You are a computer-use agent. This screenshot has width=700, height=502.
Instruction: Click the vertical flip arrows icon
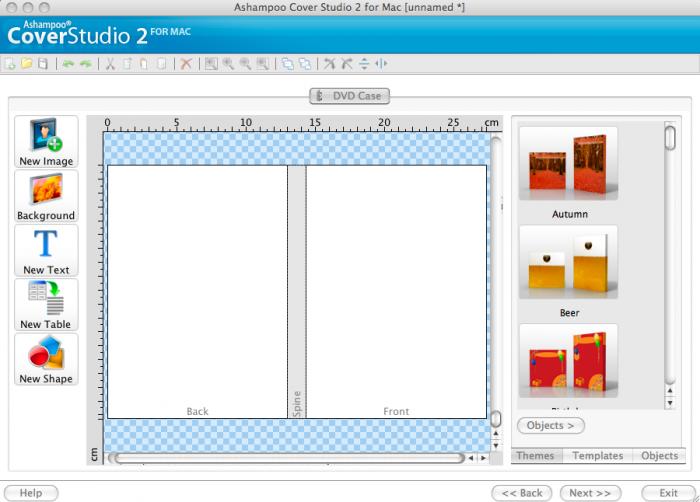[x=364, y=64]
